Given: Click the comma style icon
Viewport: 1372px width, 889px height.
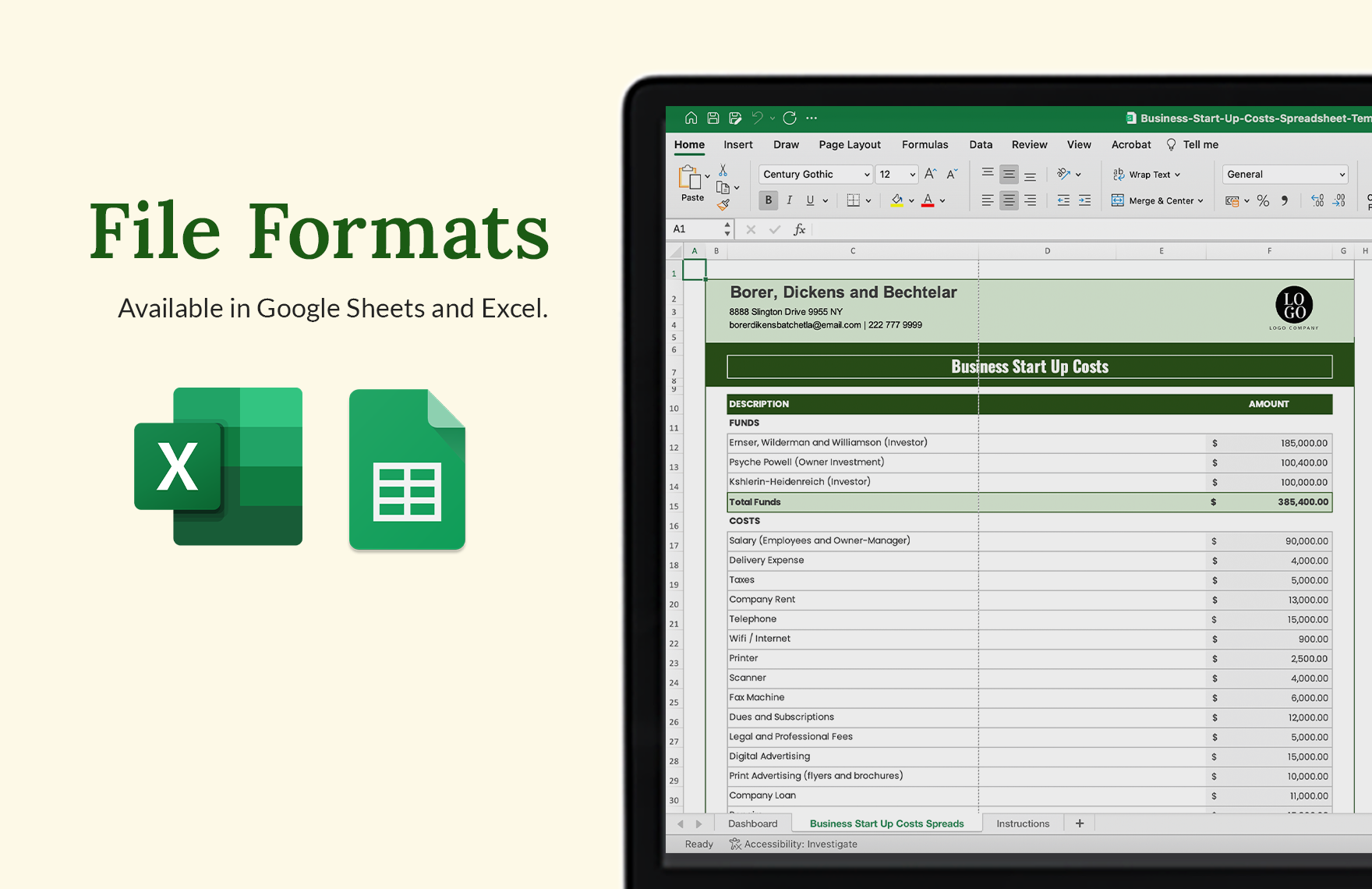Looking at the screenshot, I should pyautogui.click(x=1285, y=200).
